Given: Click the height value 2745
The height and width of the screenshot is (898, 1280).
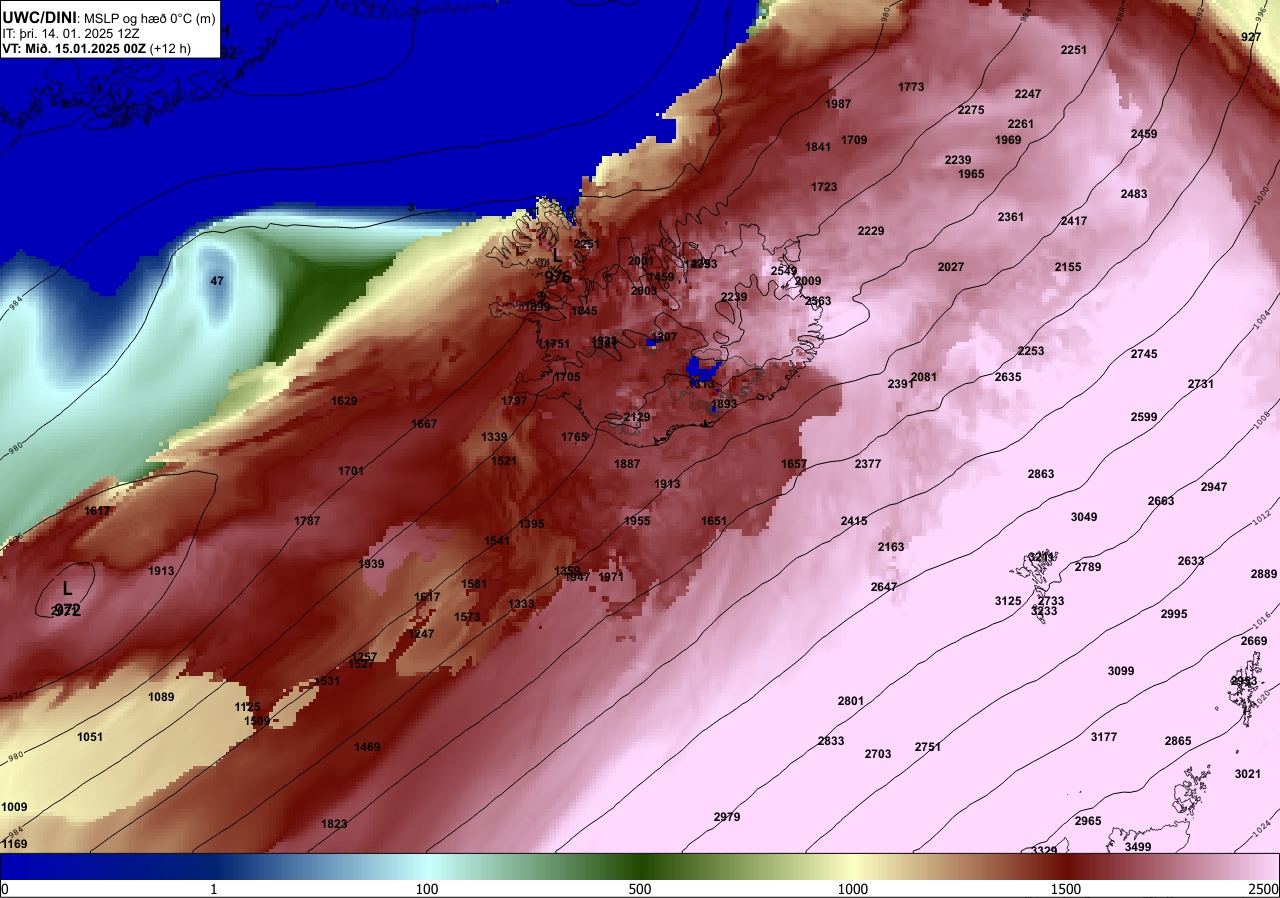Looking at the screenshot, I should tap(1144, 354).
